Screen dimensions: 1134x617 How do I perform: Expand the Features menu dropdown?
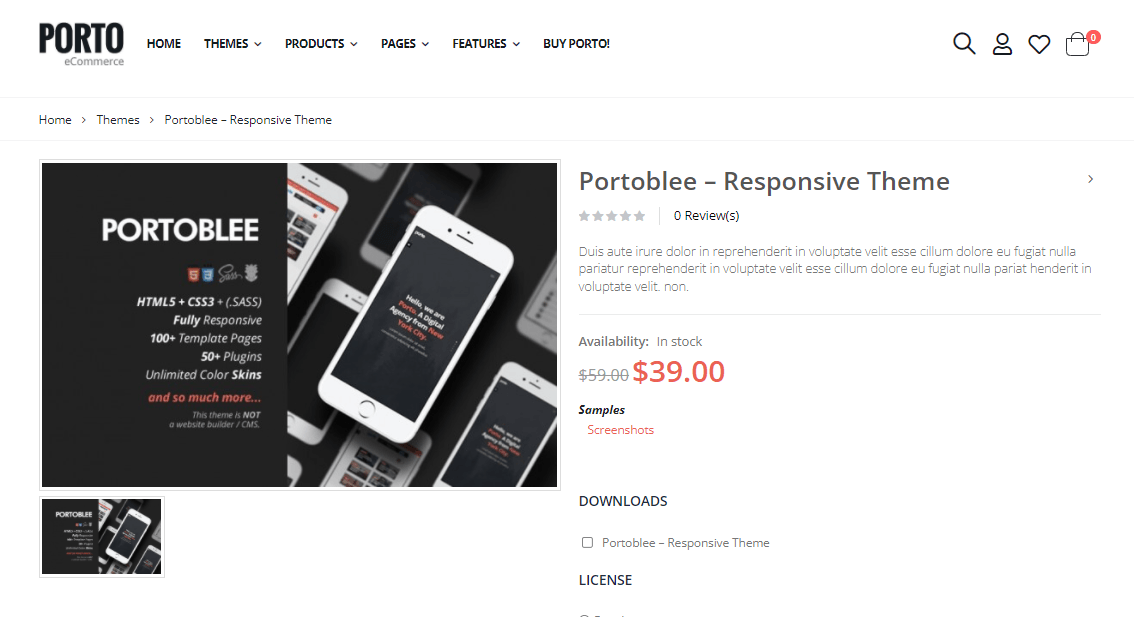486,43
